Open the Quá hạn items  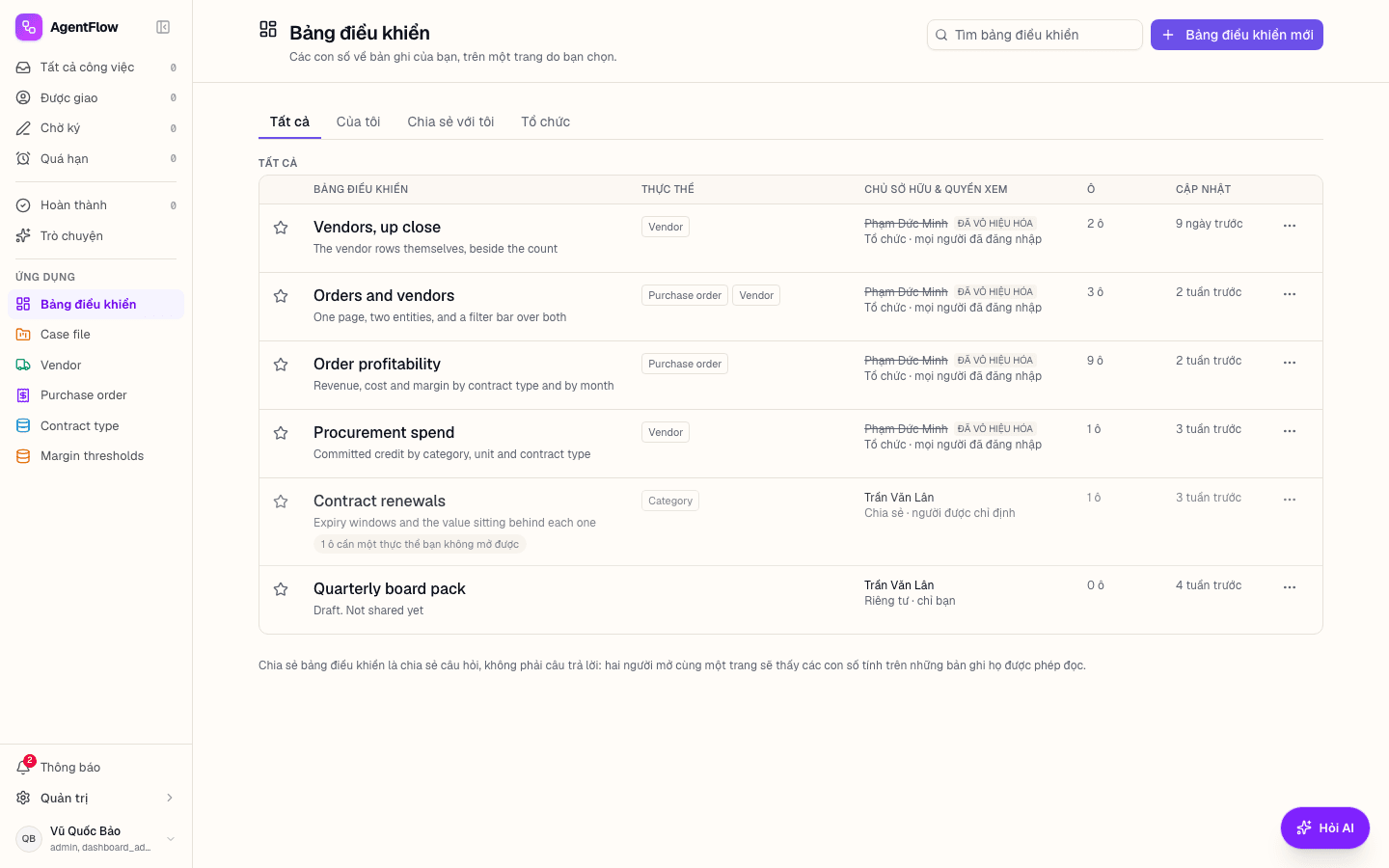pyautogui.click(x=95, y=158)
